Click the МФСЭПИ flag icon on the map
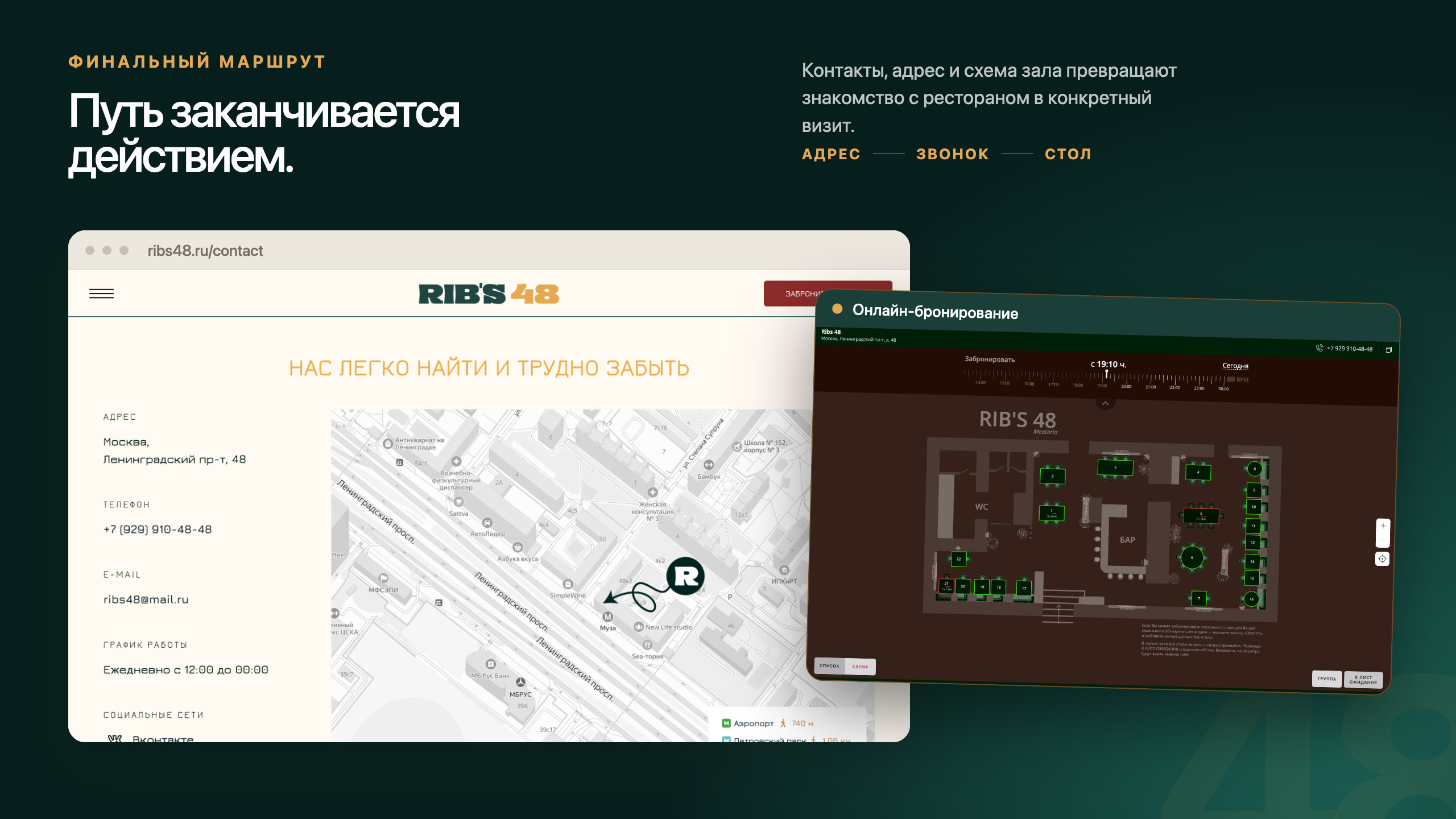 click(383, 578)
